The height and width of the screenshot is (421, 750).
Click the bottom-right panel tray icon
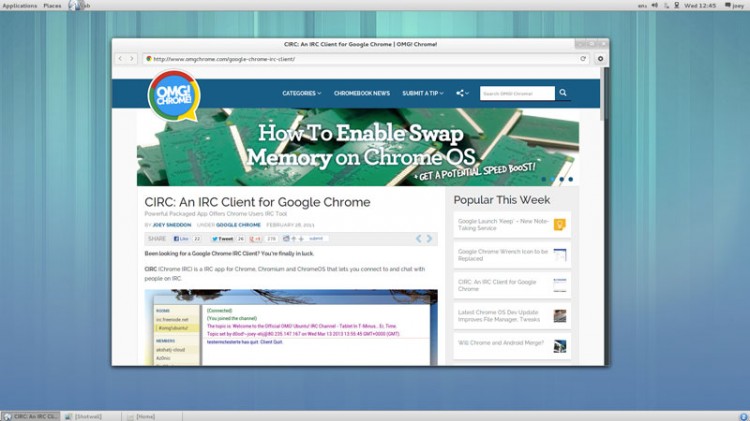tap(743, 417)
